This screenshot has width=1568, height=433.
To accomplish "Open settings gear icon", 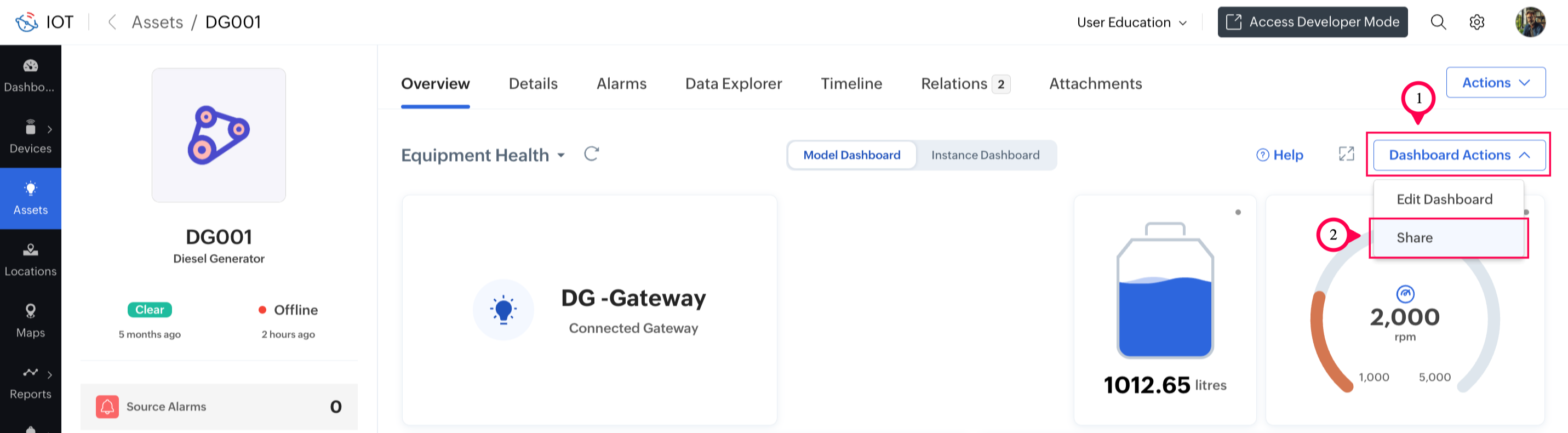I will [1477, 22].
